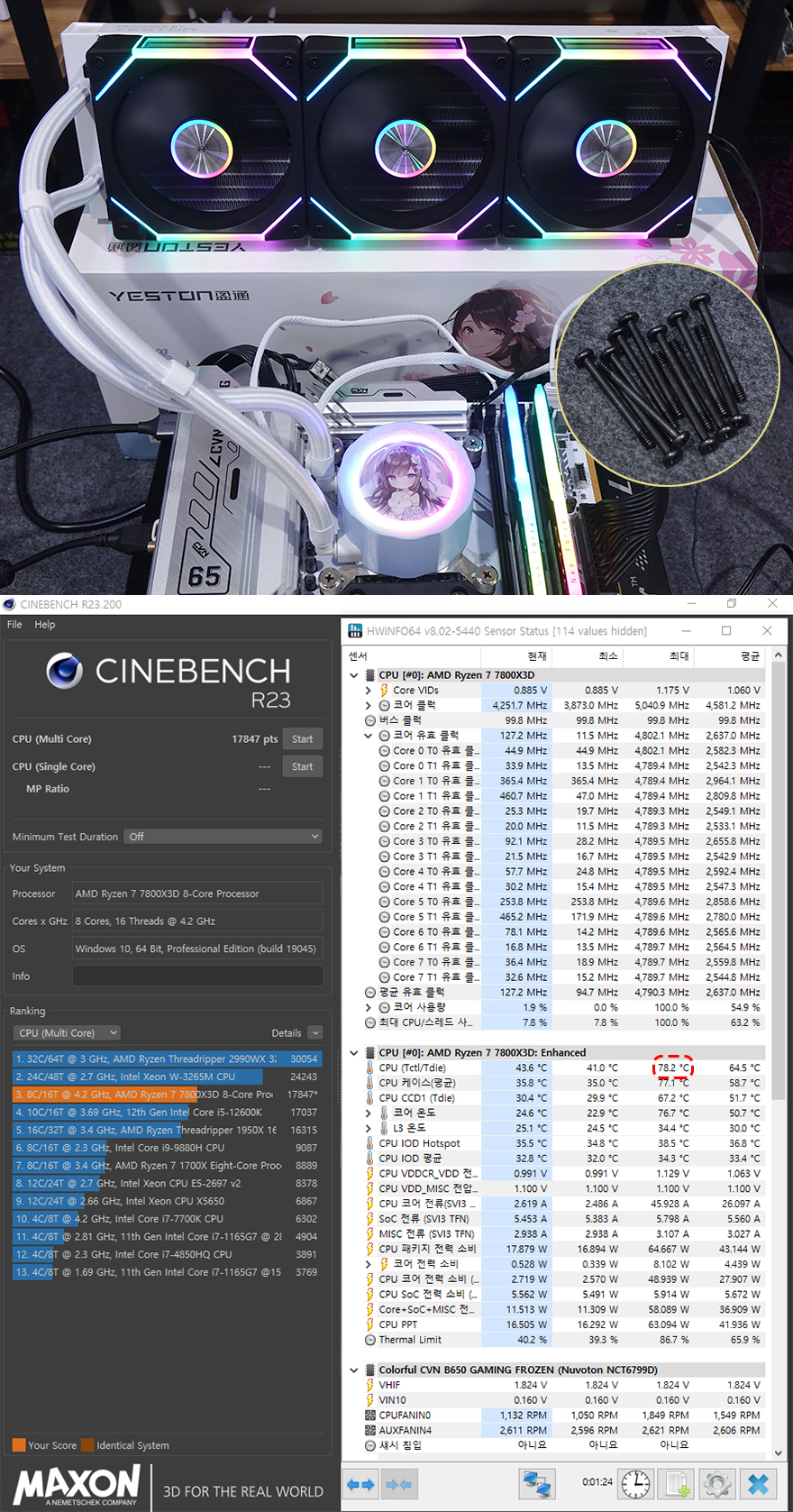Click the Cinebench R23 sphere logo
Image resolution: width=793 pixels, height=1512 pixels.
coord(65,671)
